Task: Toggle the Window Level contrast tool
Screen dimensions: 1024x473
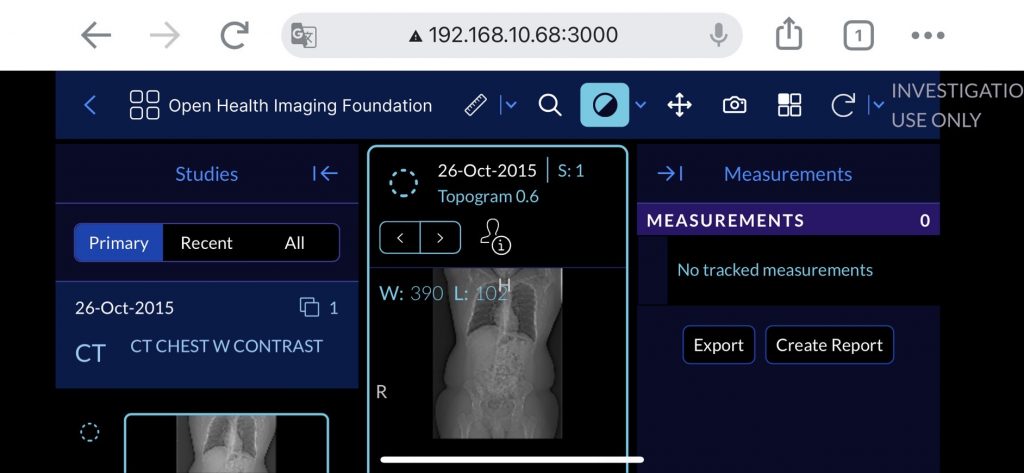Action: pyautogui.click(x=605, y=105)
